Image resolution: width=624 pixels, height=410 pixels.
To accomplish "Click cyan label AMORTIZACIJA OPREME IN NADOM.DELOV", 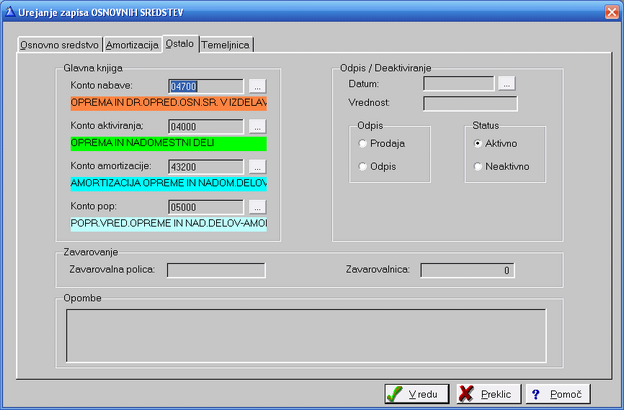I will 168,184.
